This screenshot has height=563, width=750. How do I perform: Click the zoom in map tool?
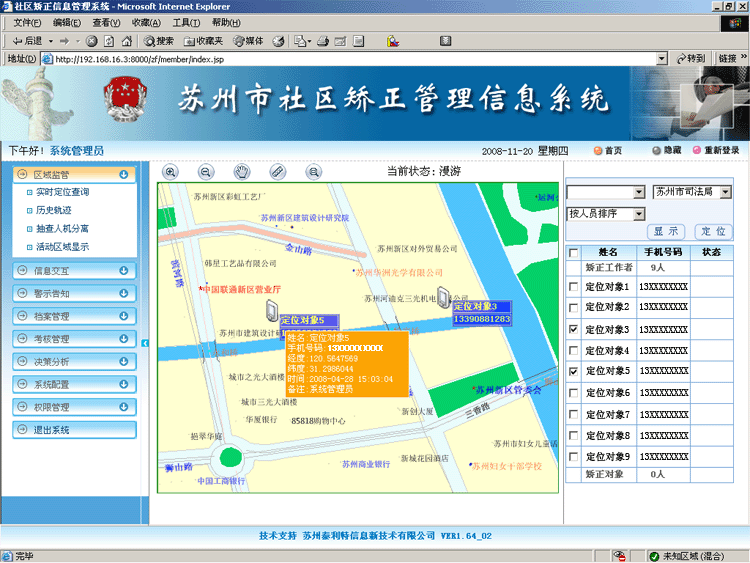coord(171,172)
